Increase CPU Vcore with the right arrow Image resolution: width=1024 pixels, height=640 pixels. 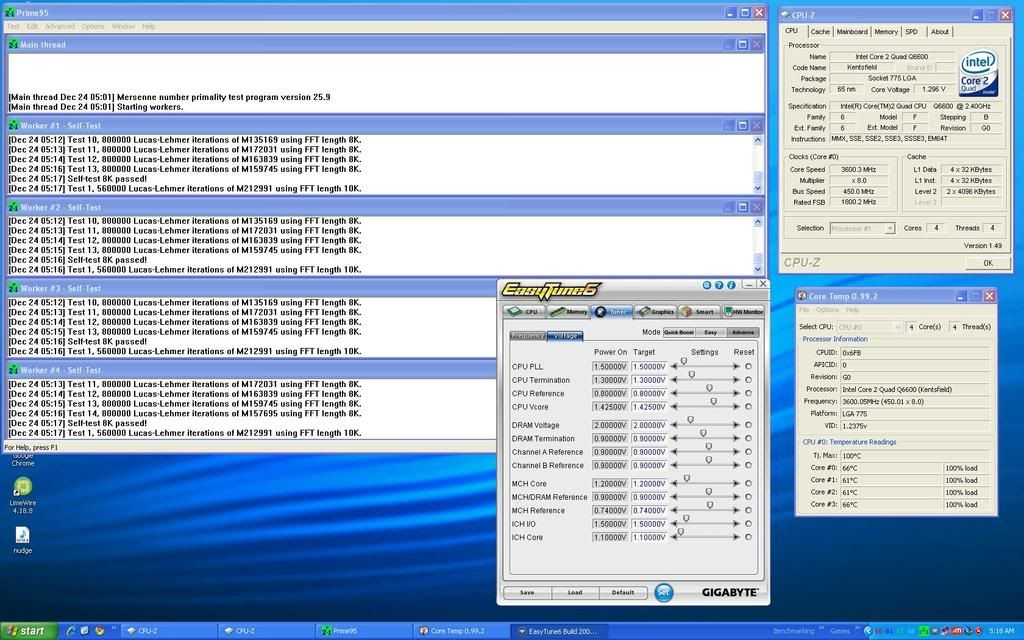[x=737, y=407]
